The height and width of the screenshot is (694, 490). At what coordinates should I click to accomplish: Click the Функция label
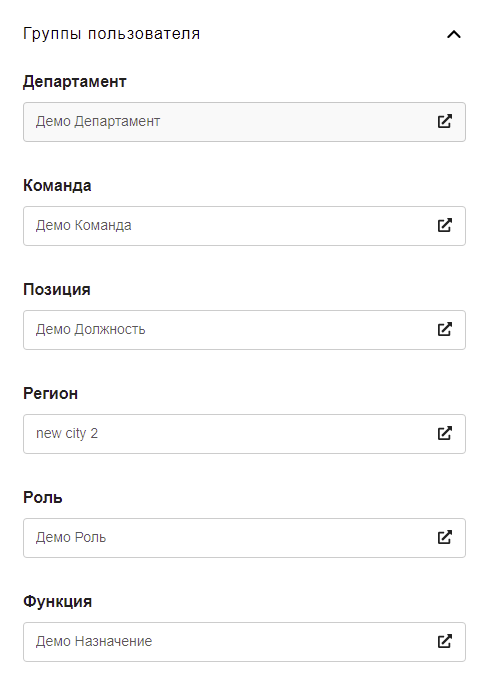58,601
